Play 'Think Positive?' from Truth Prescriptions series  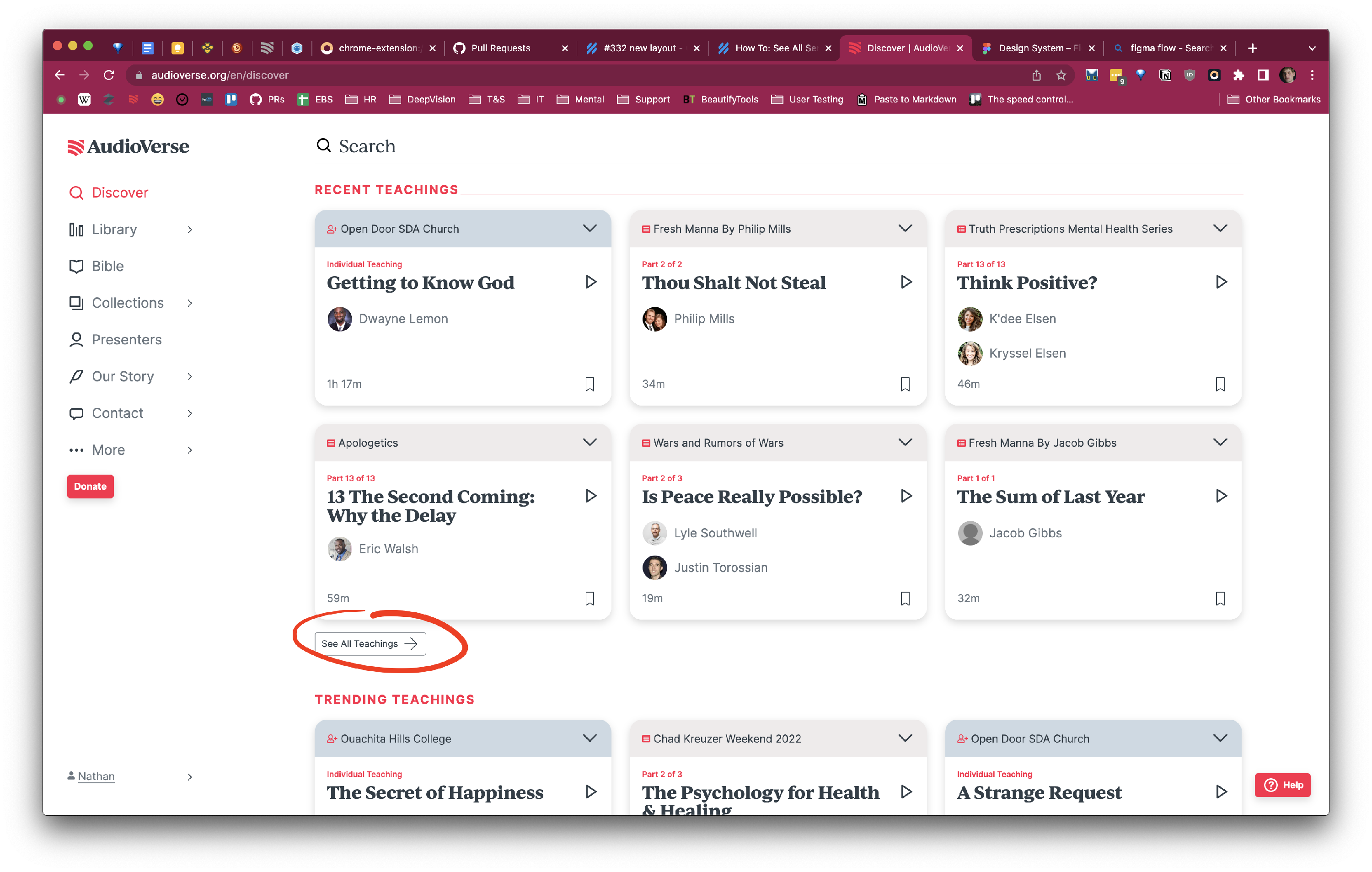click(x=1221, y=281)
